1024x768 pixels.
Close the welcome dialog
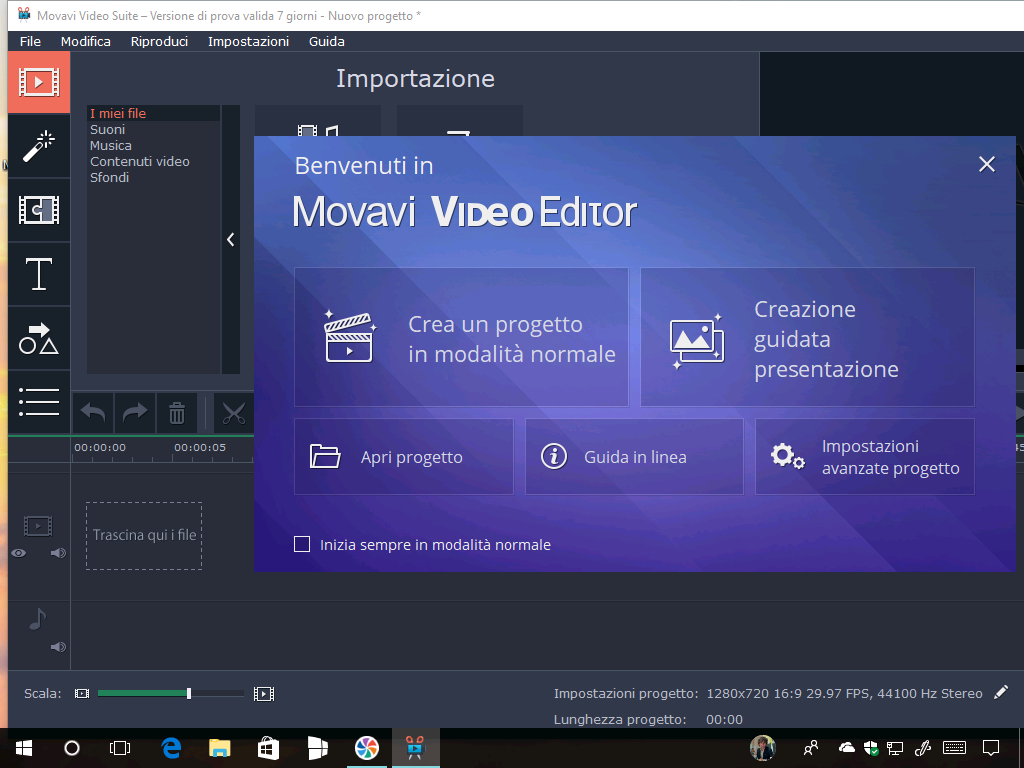click(987, 164)
